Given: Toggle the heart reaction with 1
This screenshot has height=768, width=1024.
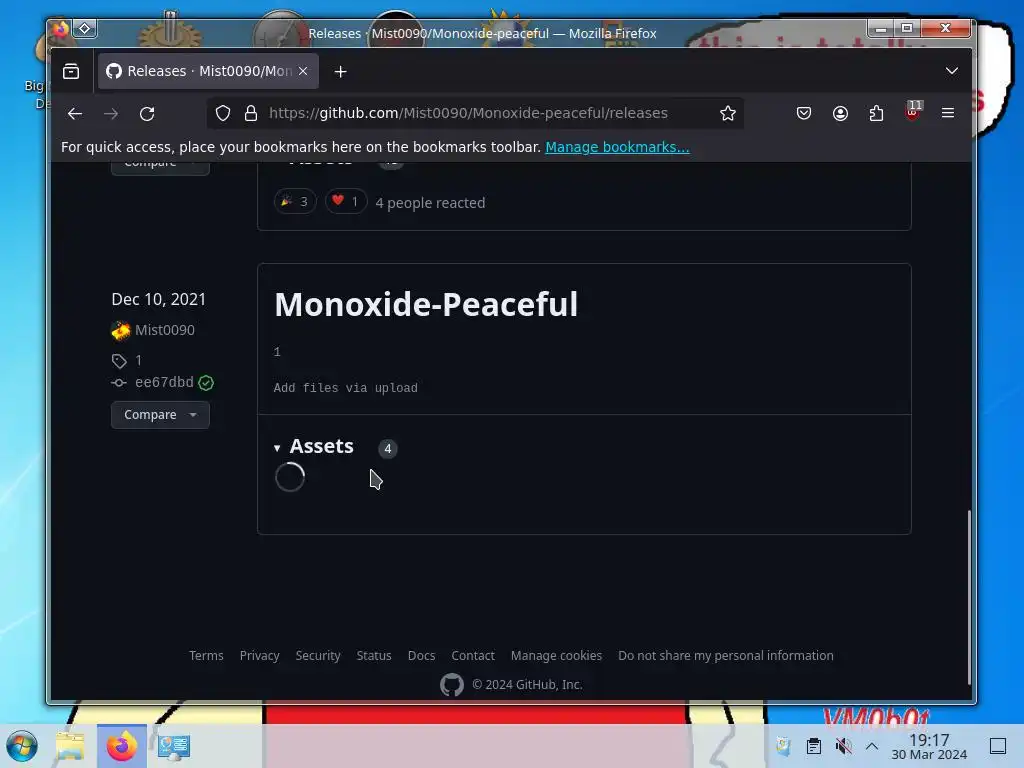Looking at the screenshot, I should 345,201.
